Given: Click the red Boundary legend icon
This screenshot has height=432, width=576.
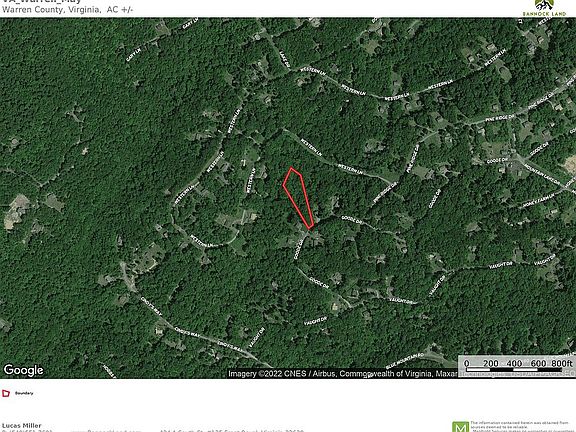Looking at the screenshot, I should tap(6, 393).
